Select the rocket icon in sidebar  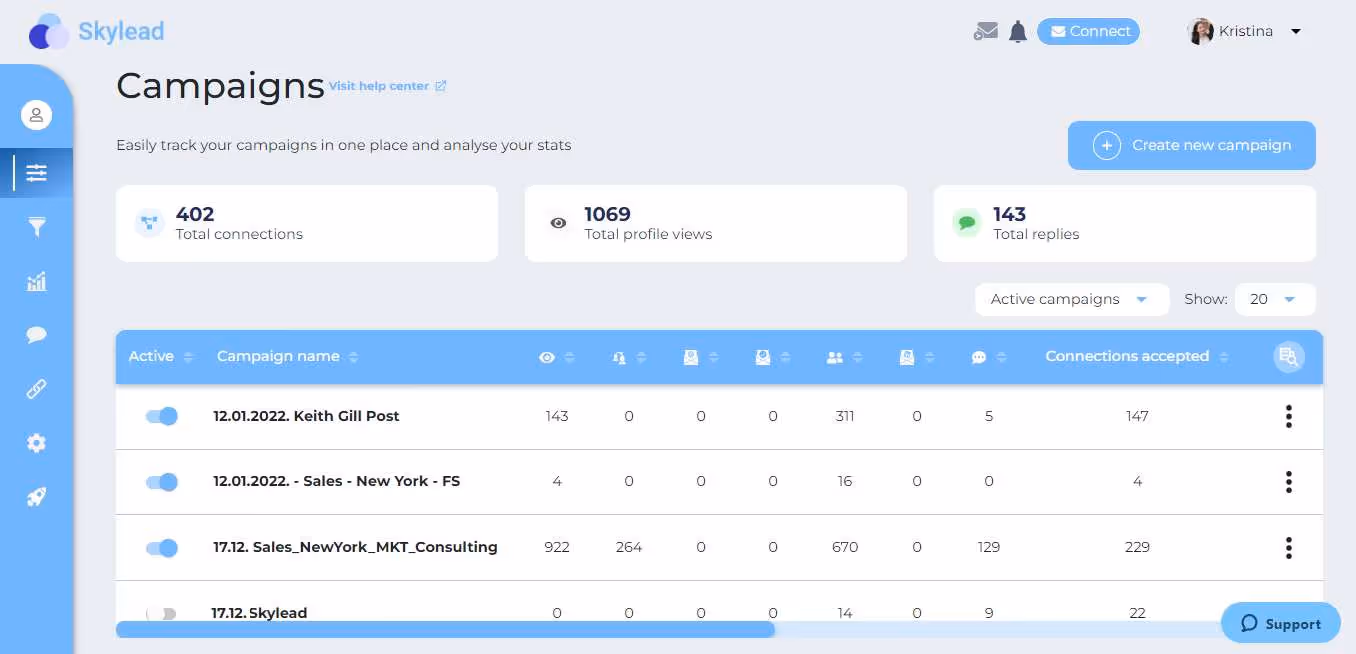click(37, 497)
